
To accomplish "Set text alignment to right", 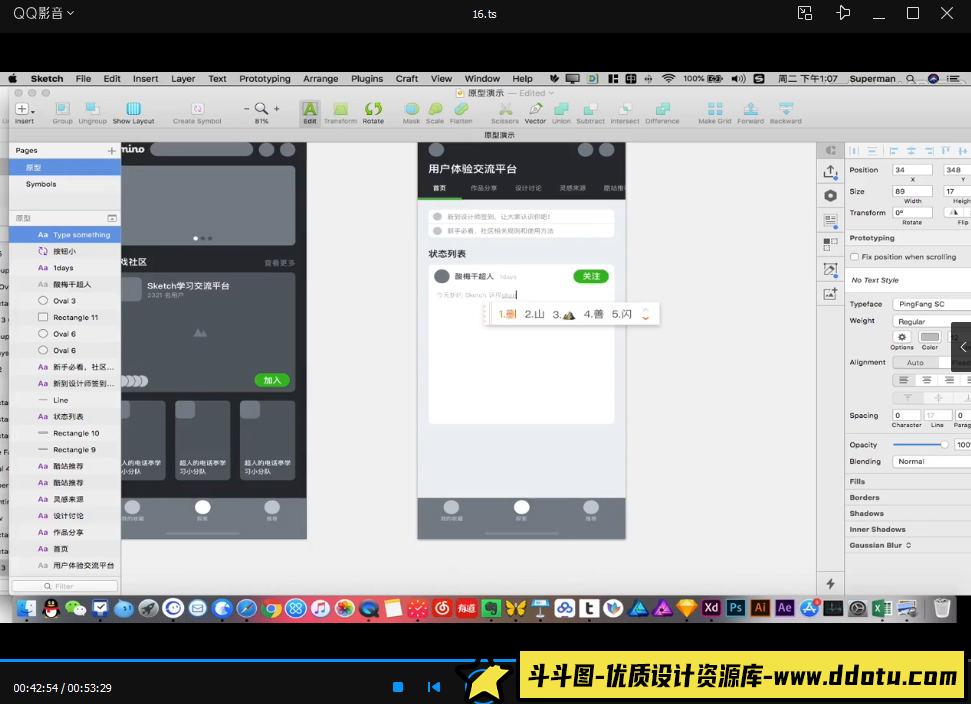I will [949, 380].
